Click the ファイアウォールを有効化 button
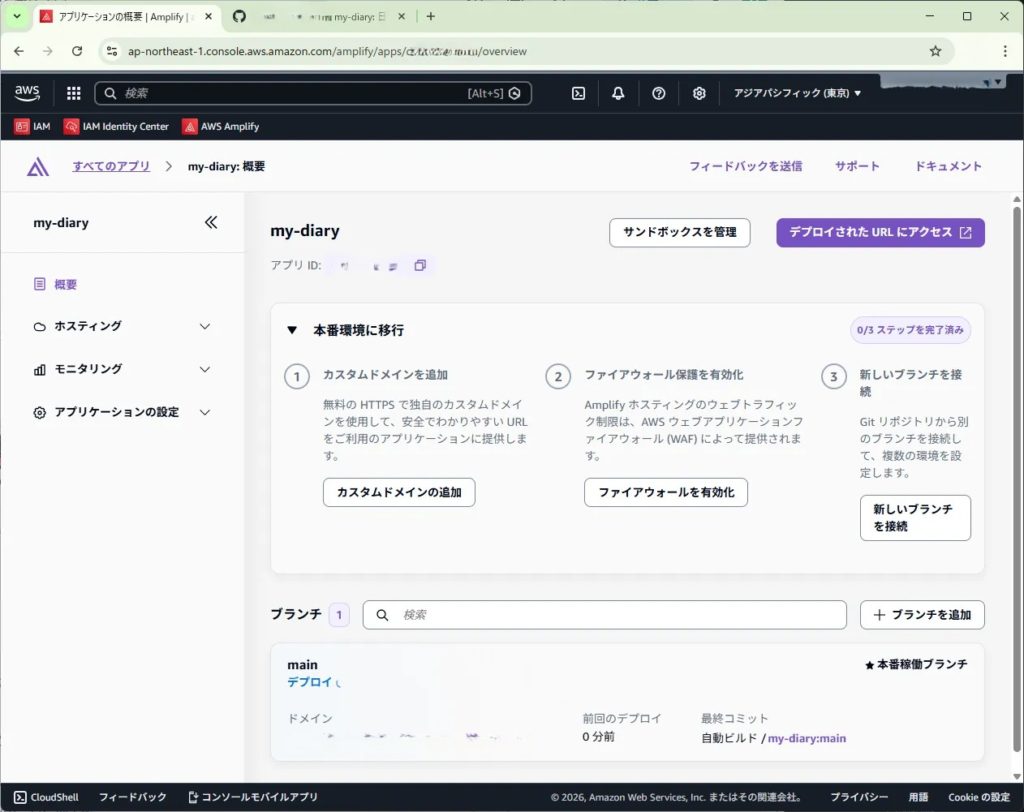The image size is (1024, 812). 665,492
